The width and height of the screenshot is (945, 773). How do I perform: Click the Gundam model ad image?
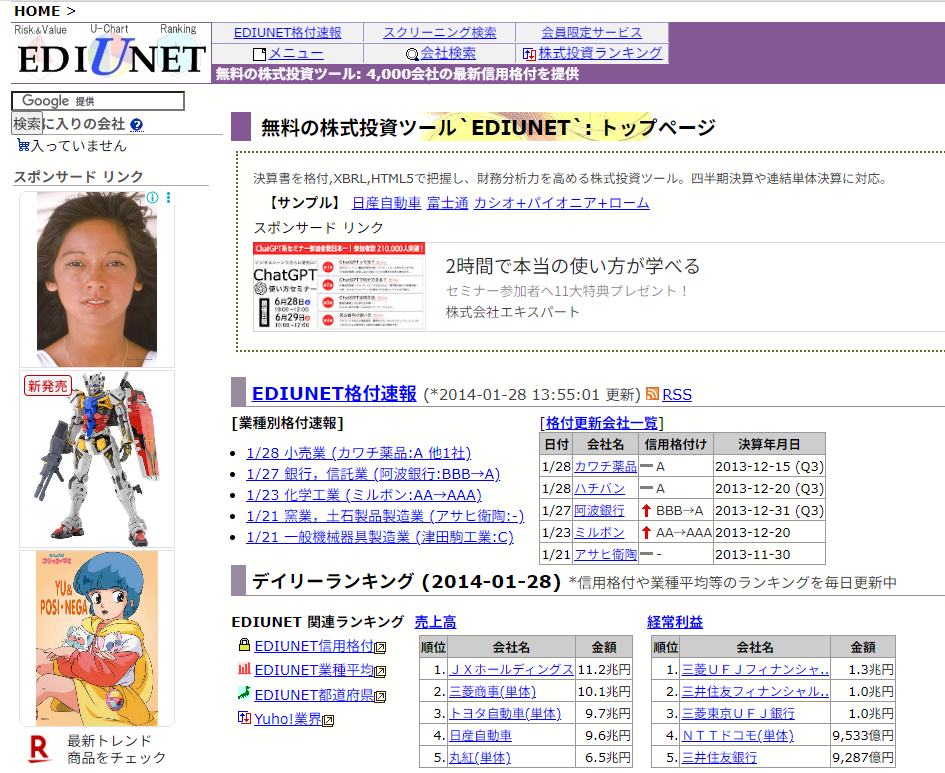(96, 458)
